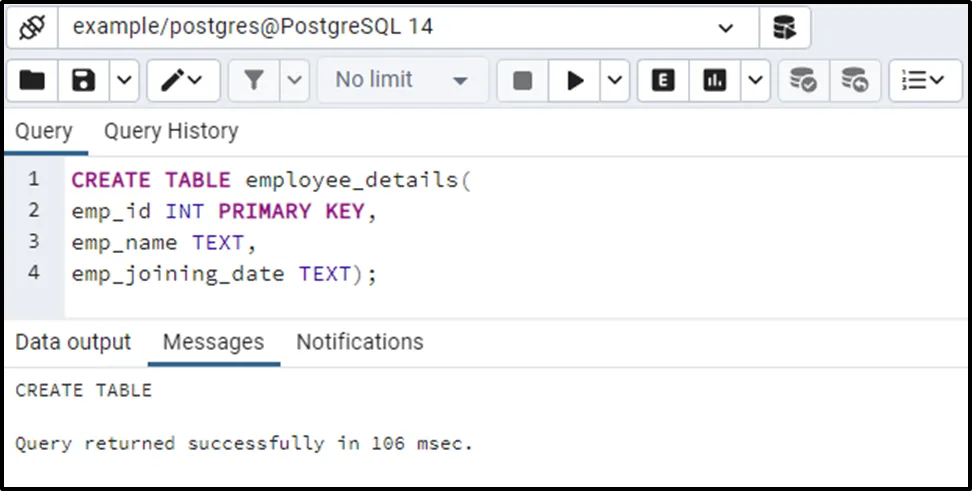Roll back the transaction

[x=855, y=80]
